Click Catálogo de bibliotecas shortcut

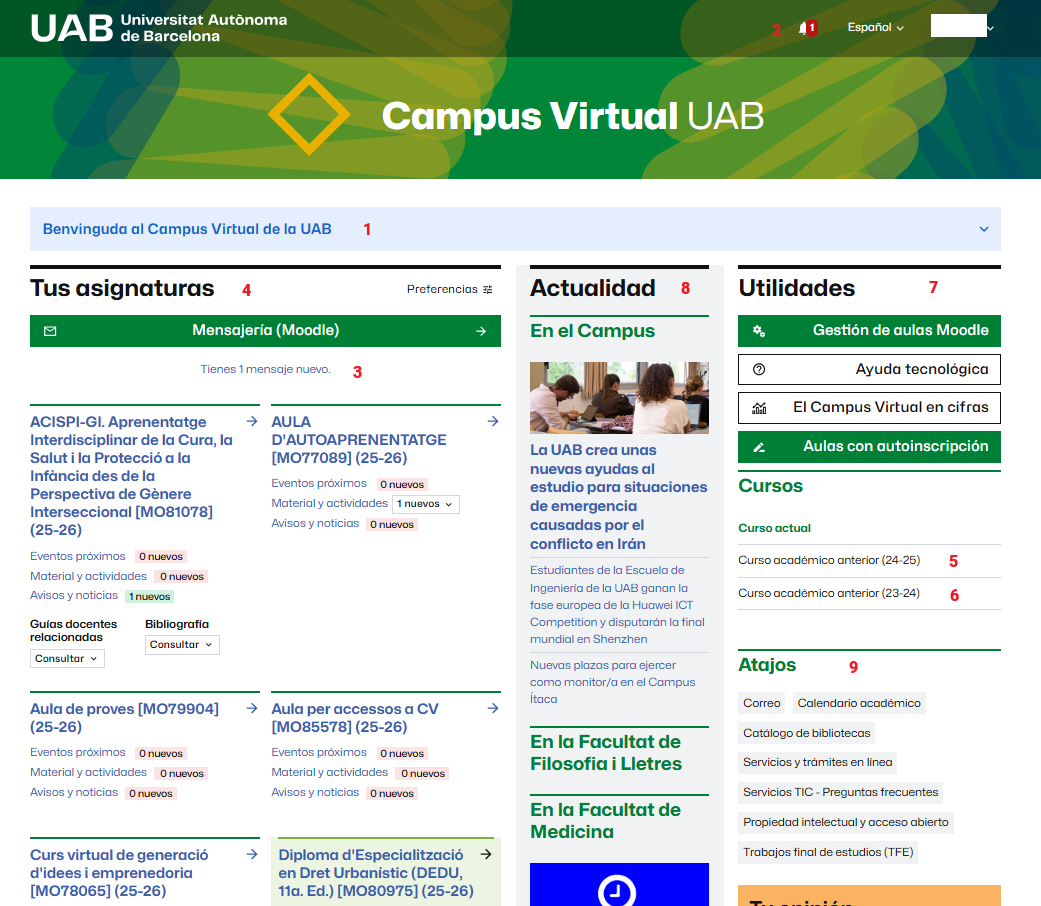pyautogui.click(x=807, y=733)
